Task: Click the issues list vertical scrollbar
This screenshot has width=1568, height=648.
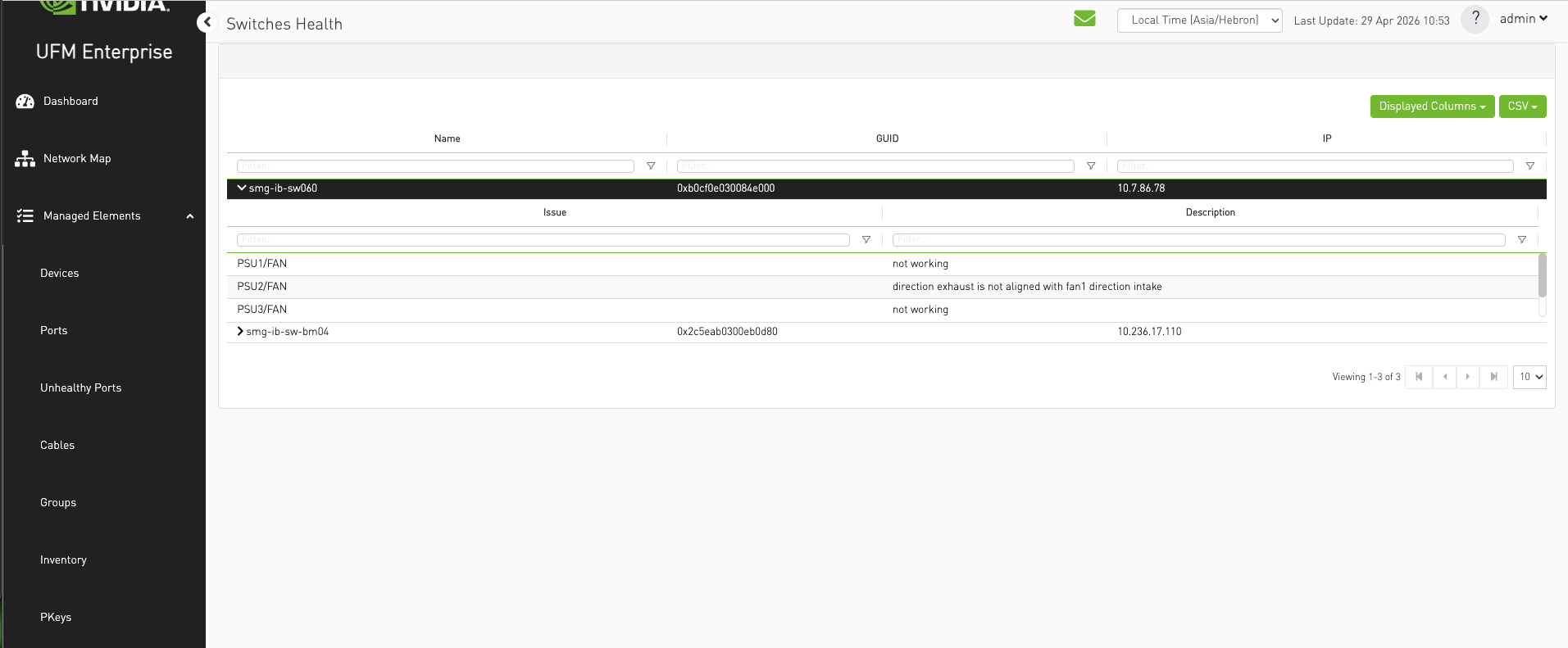Action: coord(1542,275)
